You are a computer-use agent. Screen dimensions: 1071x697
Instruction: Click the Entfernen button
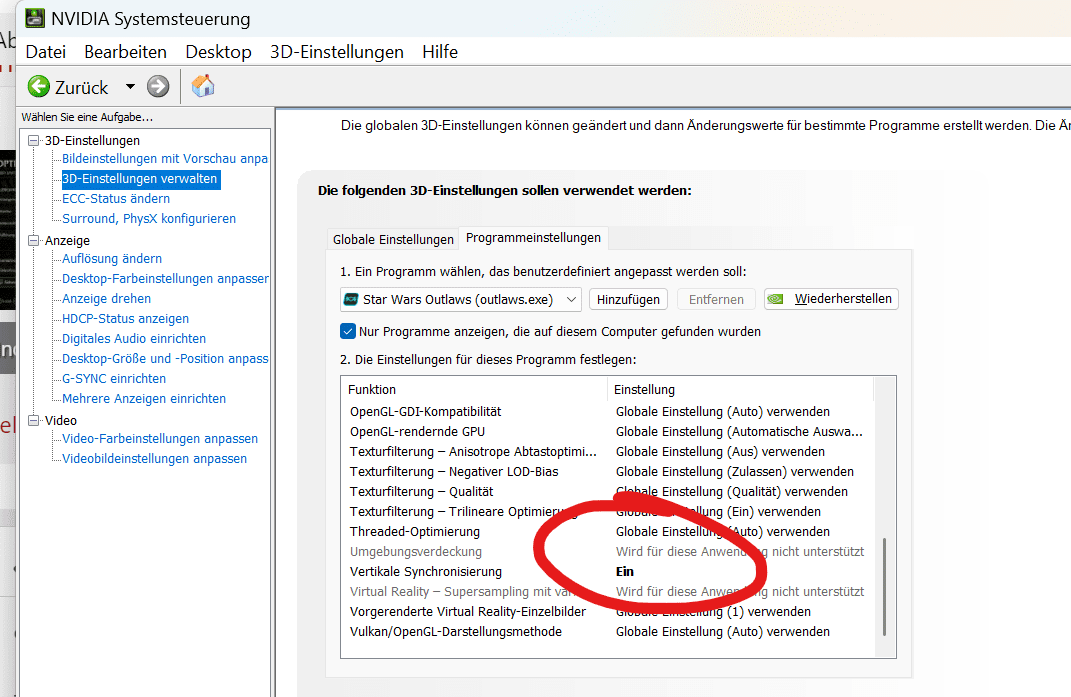716,299
